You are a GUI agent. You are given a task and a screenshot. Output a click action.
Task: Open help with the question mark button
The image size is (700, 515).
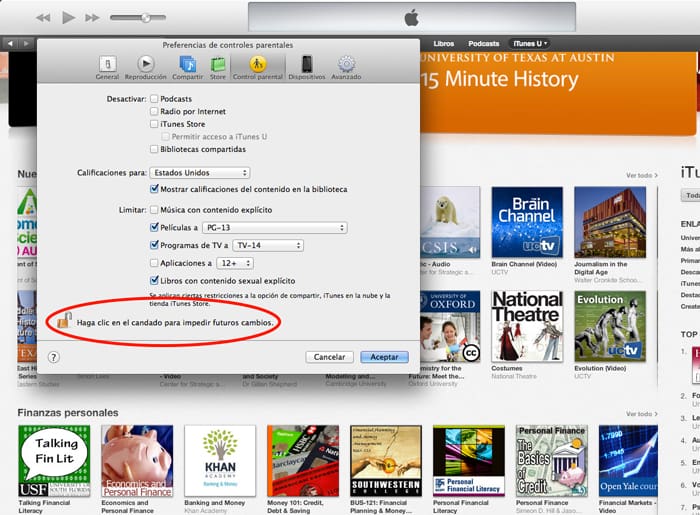pos(54,357)
